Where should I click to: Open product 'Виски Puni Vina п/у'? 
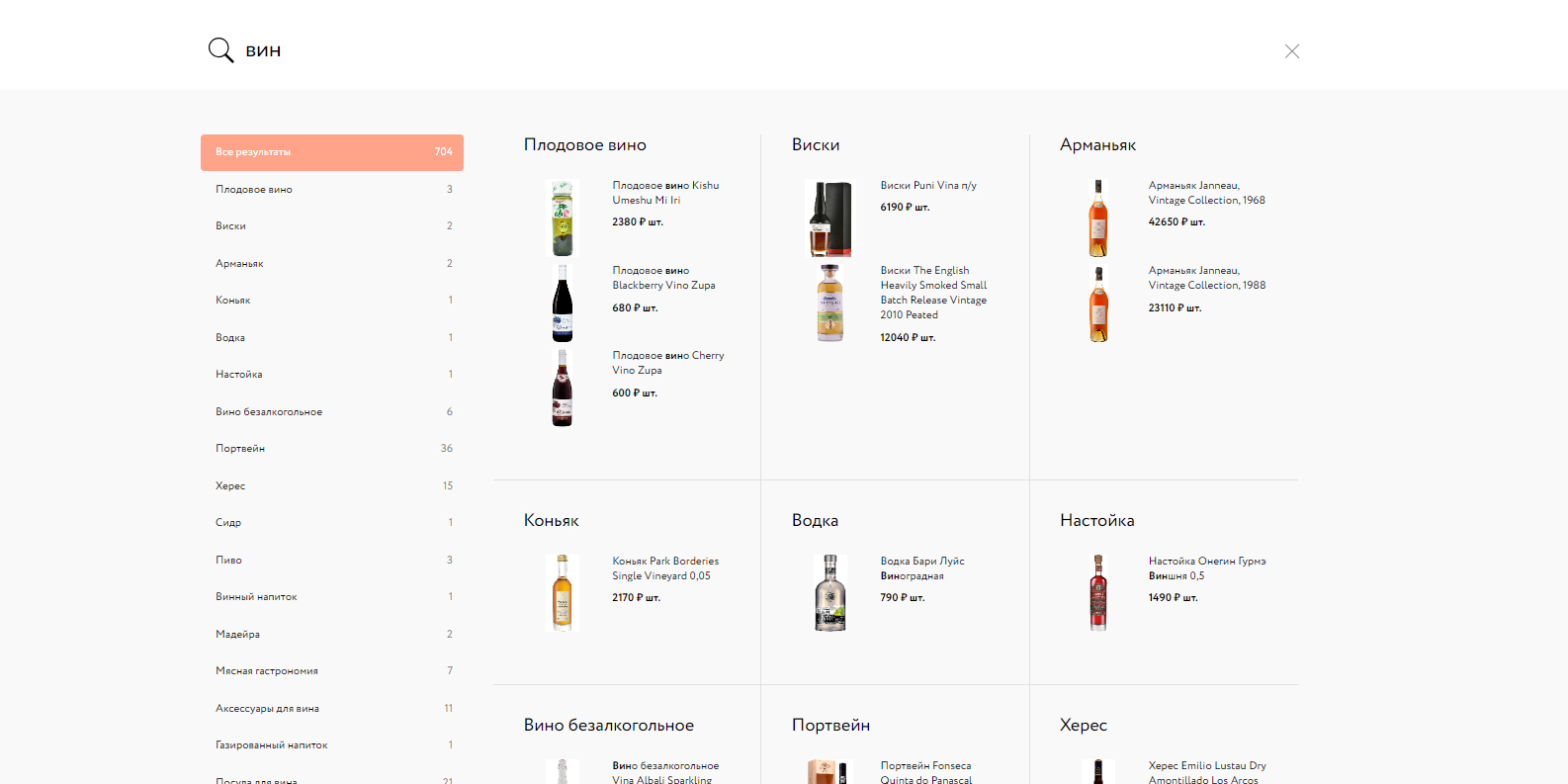(x=928, y=186)
